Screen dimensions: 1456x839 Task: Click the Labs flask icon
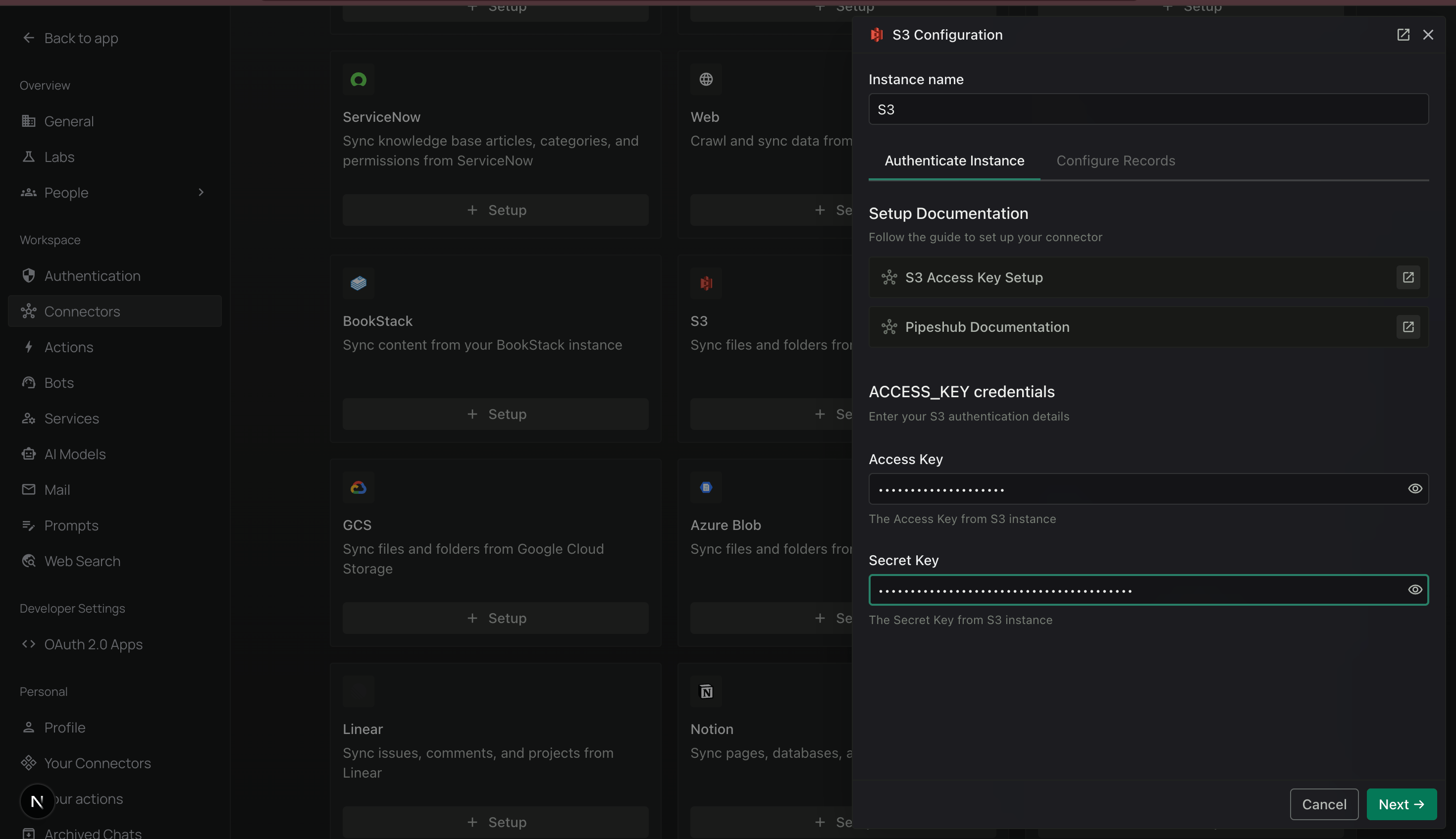(28, 157)
